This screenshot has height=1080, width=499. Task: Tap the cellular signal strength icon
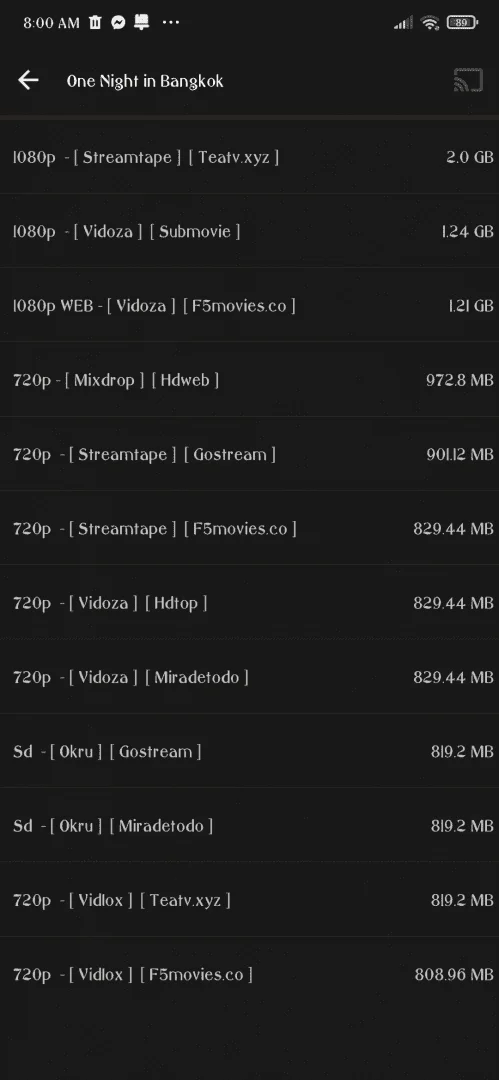point(403,23)
